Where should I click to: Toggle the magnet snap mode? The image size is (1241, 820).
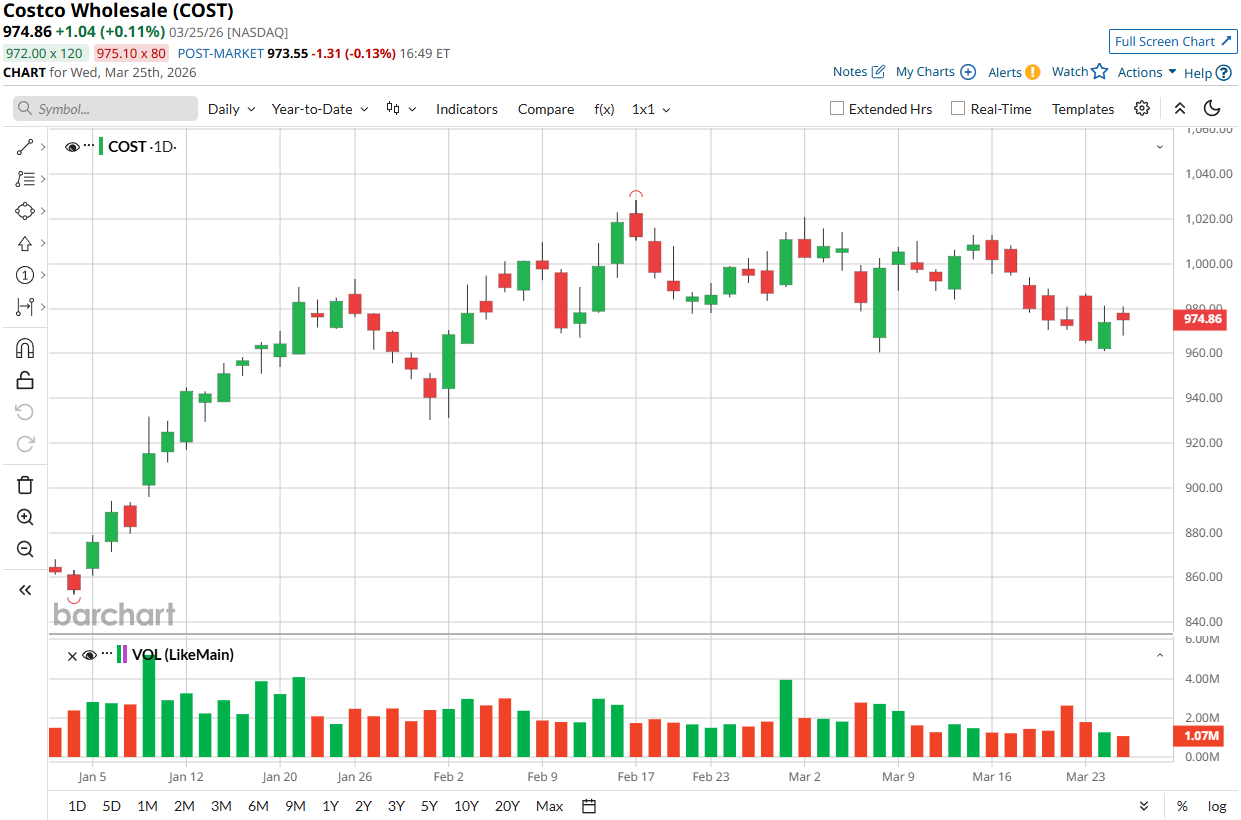[25, 348]
